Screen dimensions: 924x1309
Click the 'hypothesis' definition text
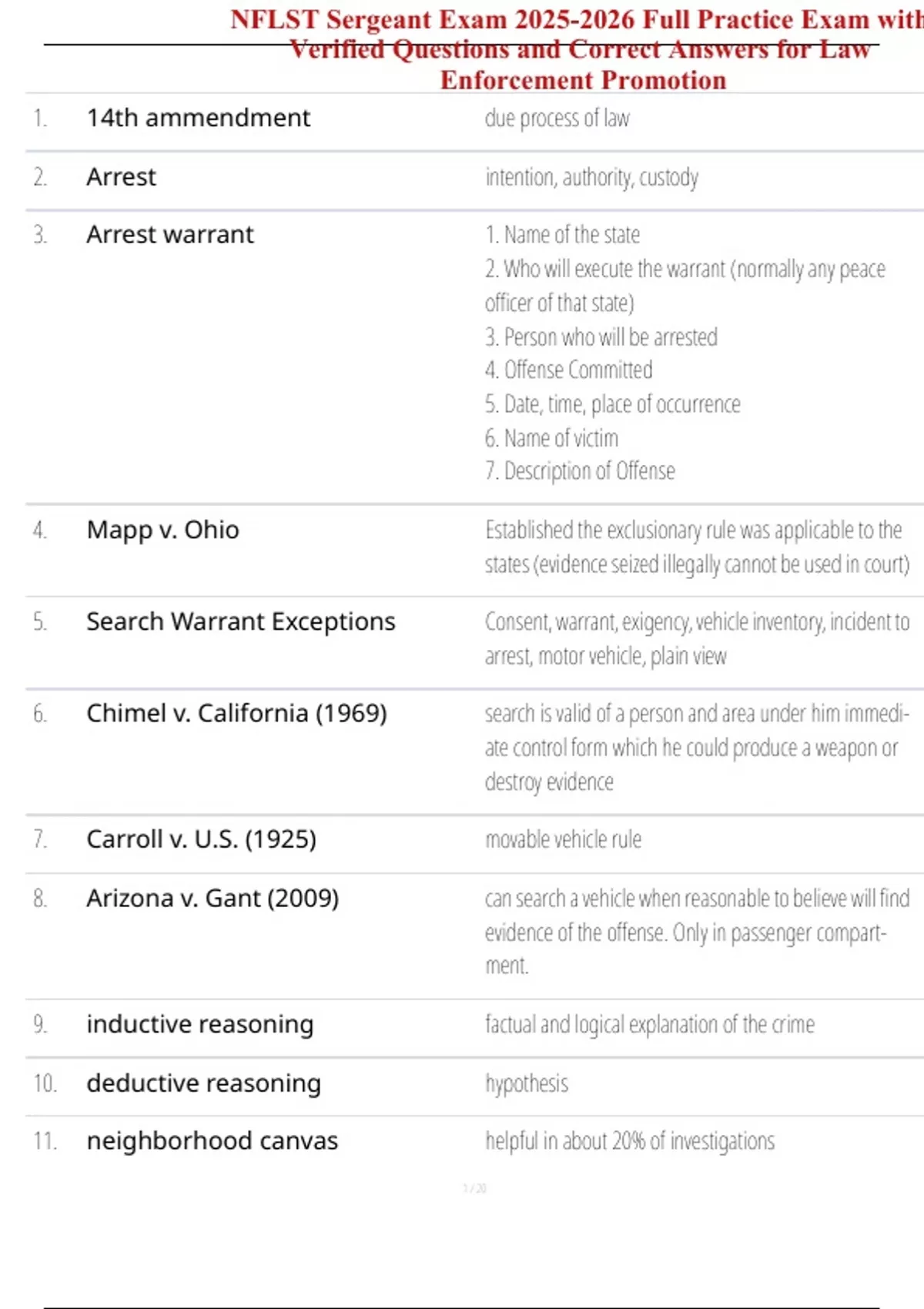tap(527, 1084)
